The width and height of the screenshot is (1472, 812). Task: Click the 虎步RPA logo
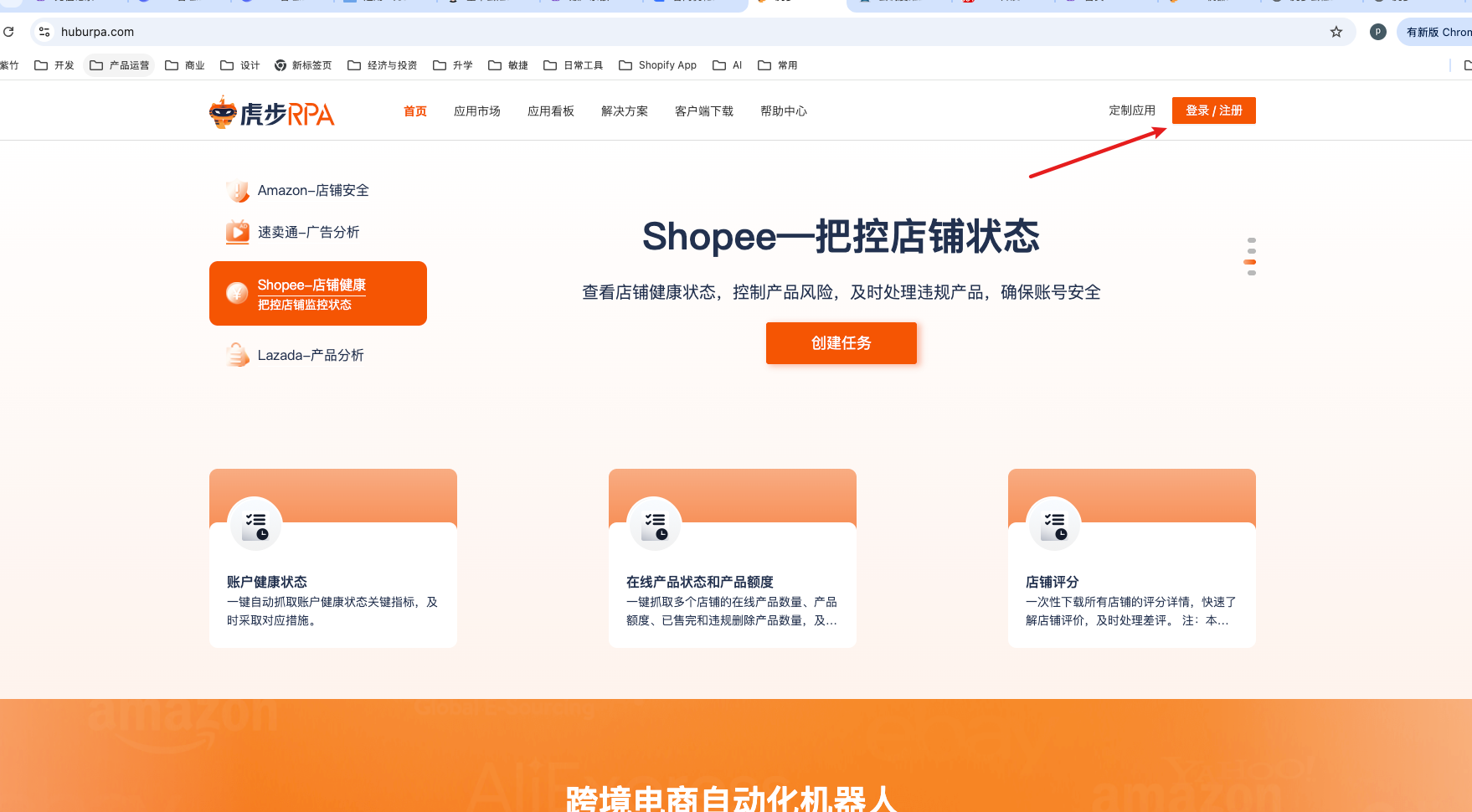[x=272, y=112]
